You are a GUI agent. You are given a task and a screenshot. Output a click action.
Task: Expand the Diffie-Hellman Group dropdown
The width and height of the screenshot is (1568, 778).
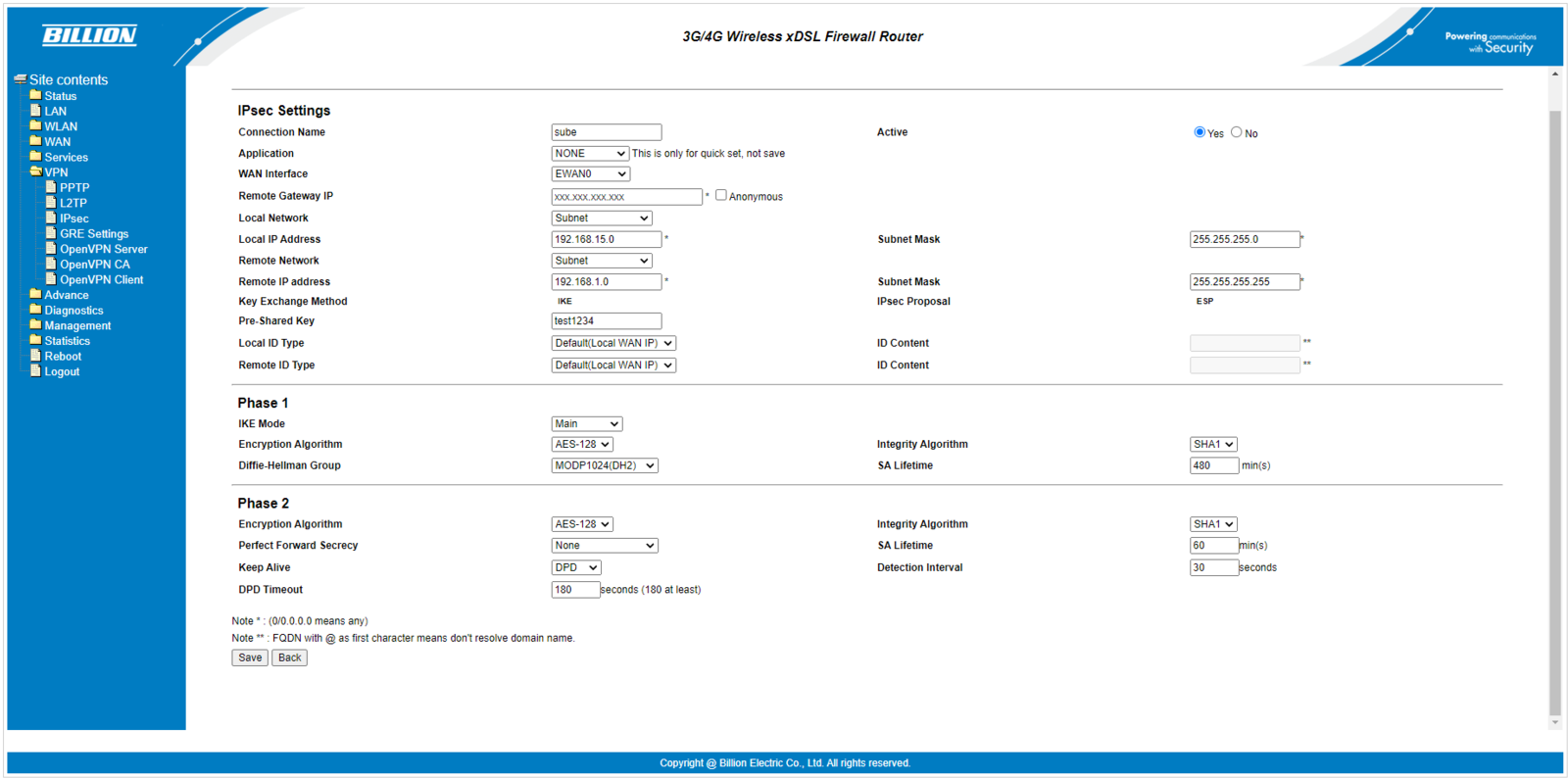click(x=604, y=466)
